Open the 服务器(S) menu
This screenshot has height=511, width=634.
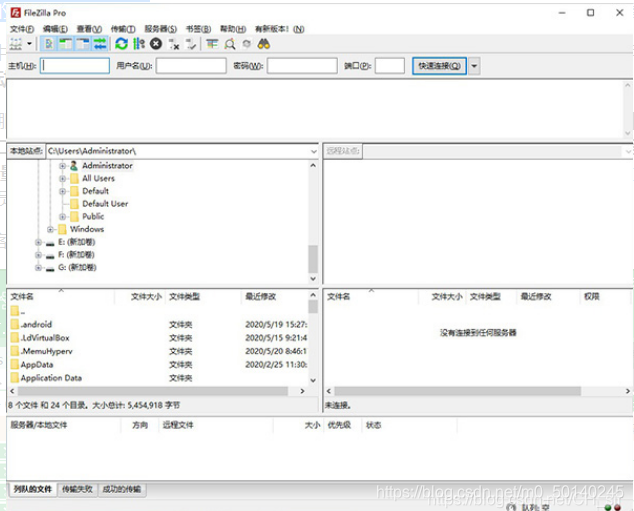[161, 29]
